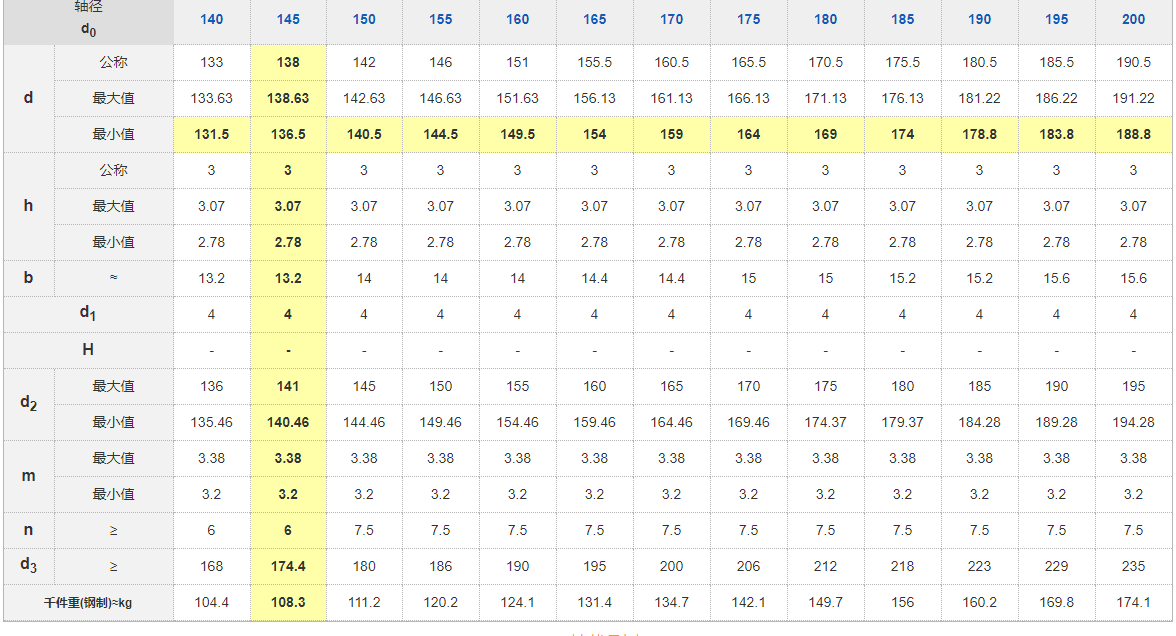Select the 188.8 minimum value cell

1133,134
